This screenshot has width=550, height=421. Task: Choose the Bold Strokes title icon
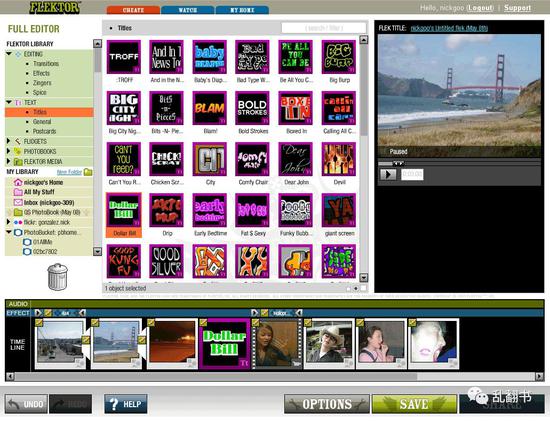coord(253,108)
